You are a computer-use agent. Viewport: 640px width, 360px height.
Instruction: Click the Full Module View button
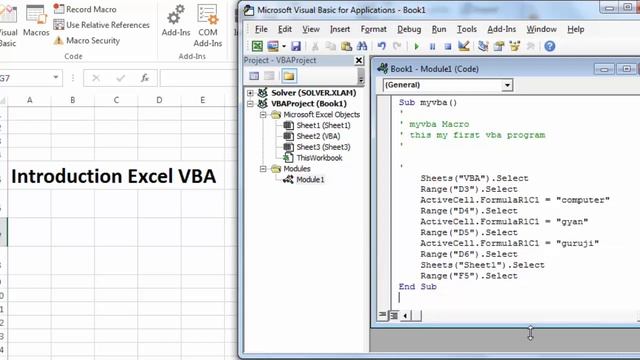pyautogui.click(x=394, y=315)
